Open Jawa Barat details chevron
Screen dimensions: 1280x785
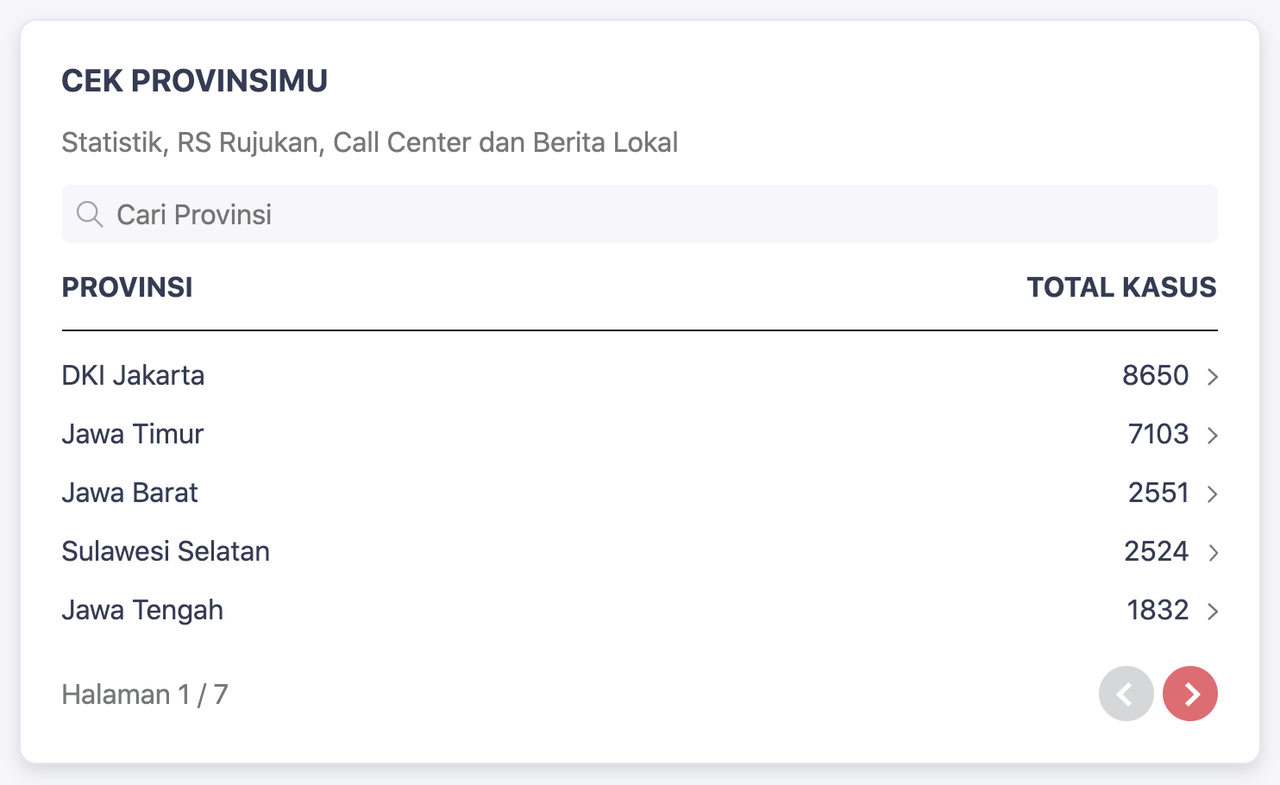pyautogui.click(x=1212, y=494)
